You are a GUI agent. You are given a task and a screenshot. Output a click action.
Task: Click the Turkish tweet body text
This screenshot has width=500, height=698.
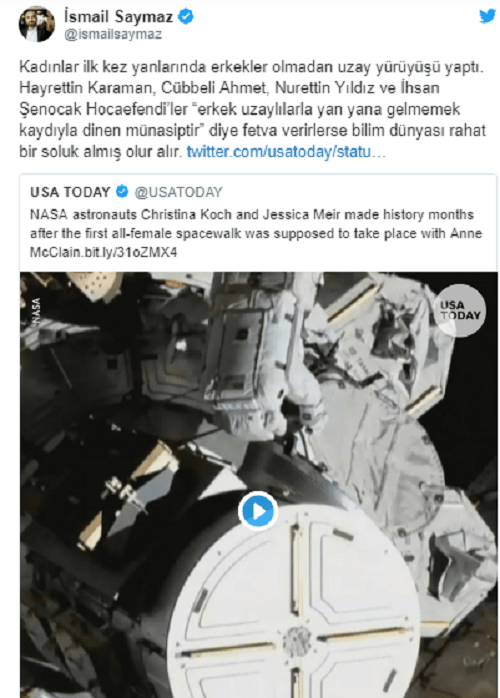click(252, 110)
